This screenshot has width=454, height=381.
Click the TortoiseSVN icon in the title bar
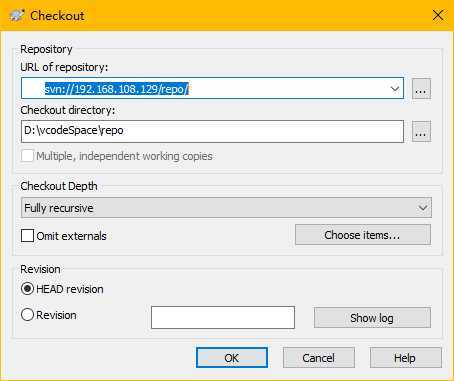[x=17, y=15]
